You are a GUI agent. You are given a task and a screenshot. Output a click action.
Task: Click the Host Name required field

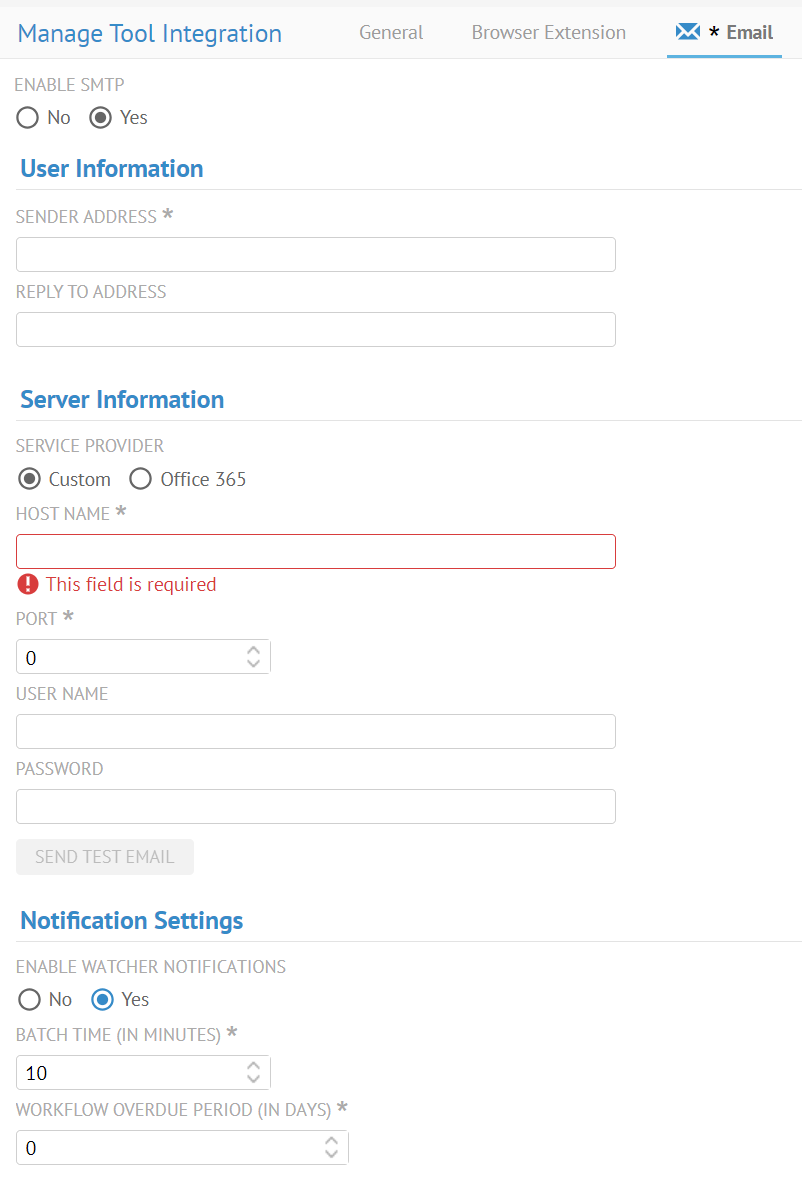click(x=315, y=552)
